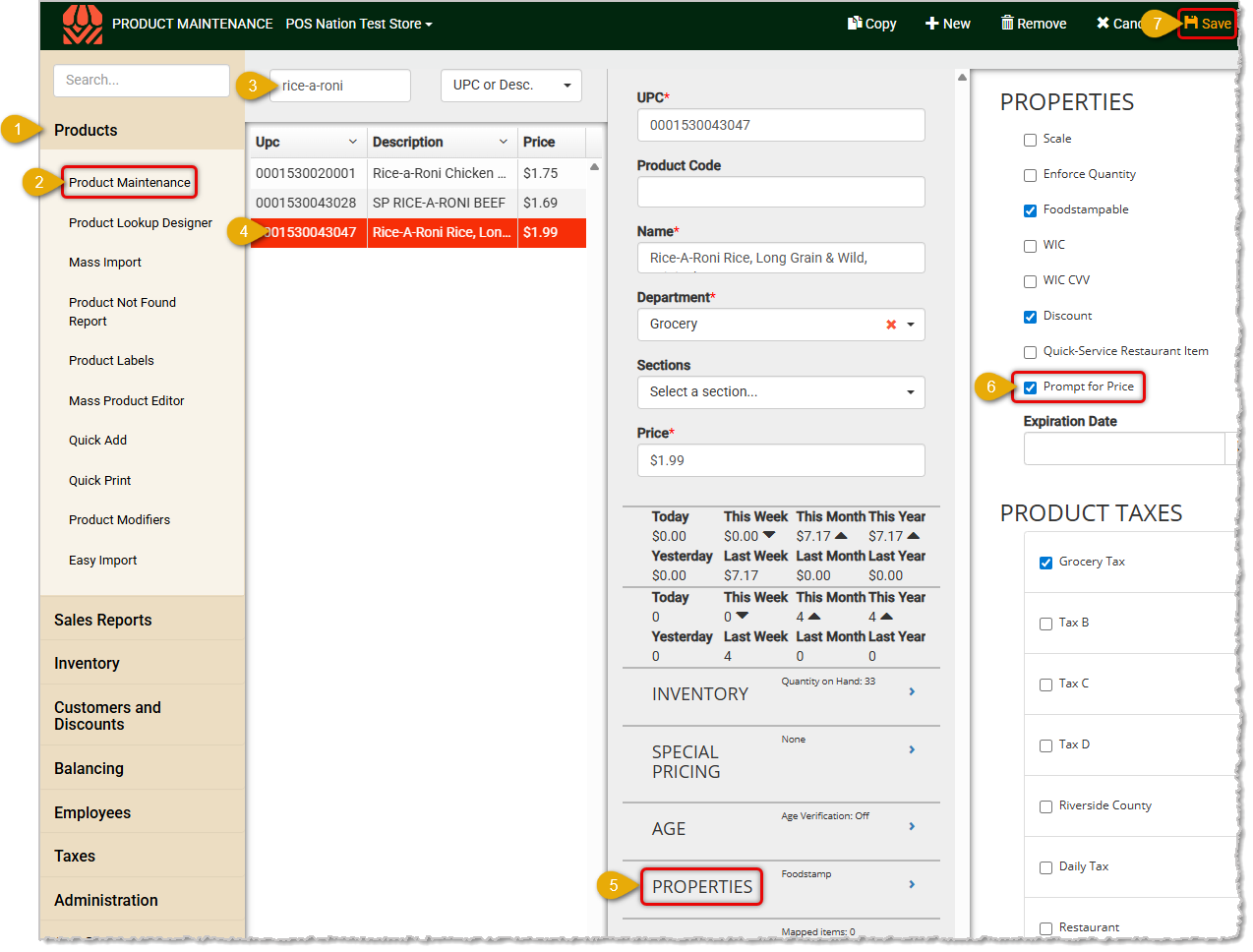The height and width of the screenshot is (952, 1253).
Task: Open Mass Import page
Action: coord(105,263)
